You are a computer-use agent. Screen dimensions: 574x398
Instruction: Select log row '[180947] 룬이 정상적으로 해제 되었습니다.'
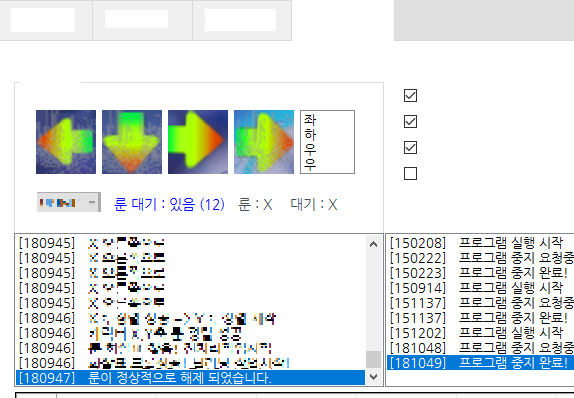[190, 377]
